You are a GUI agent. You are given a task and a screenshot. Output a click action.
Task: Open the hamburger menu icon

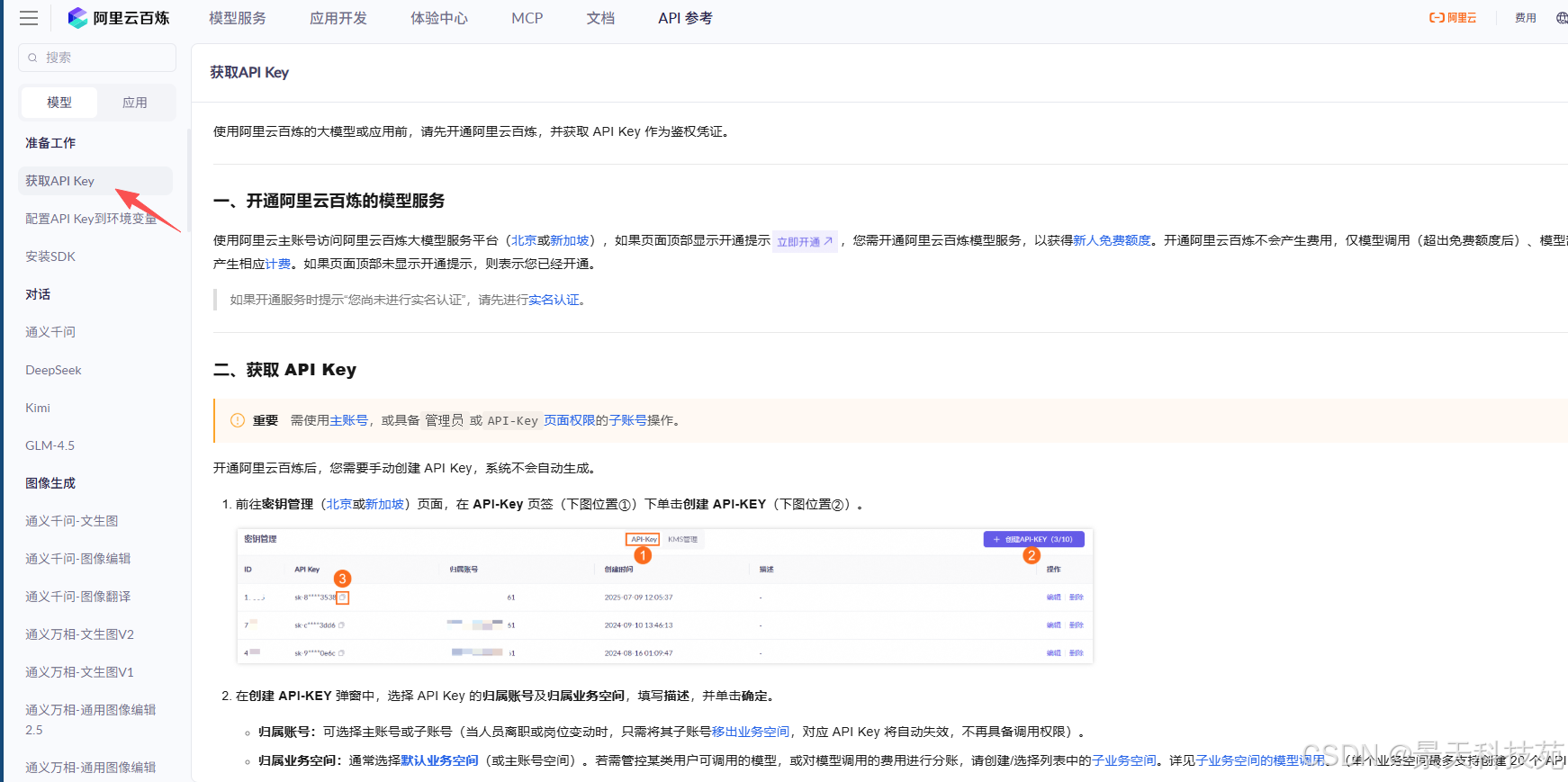click(x=29, y=18)
